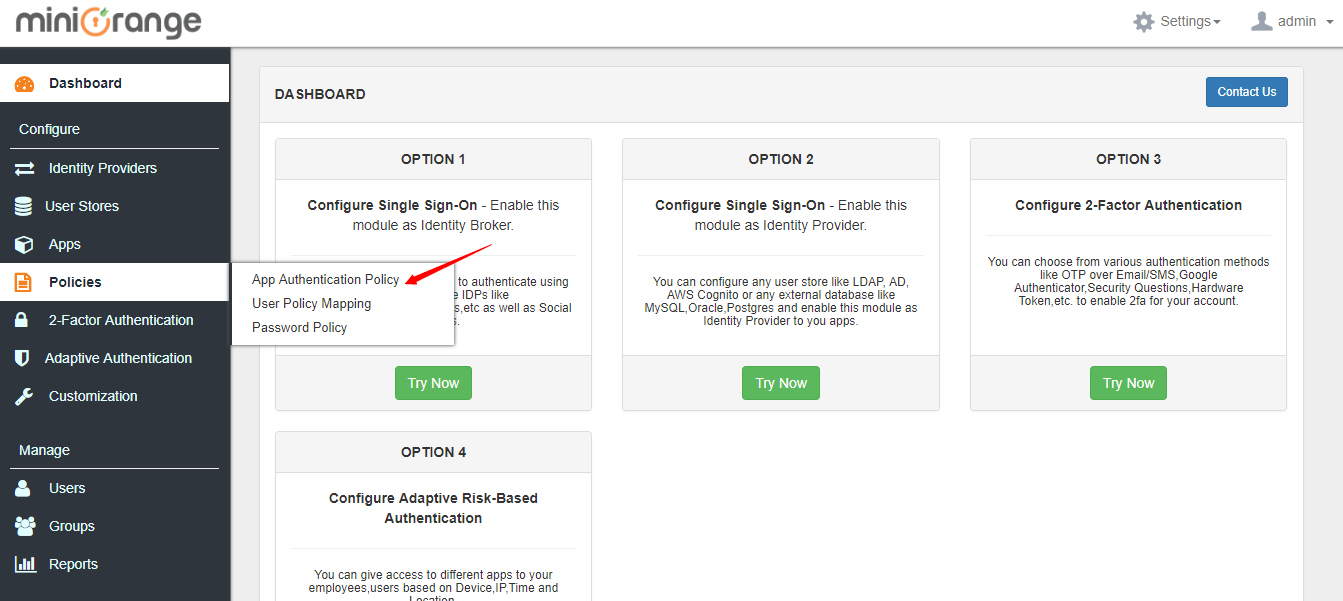Go to Users in Manage section
This screenshot has height=601, width=1343.
pos(67,489)
